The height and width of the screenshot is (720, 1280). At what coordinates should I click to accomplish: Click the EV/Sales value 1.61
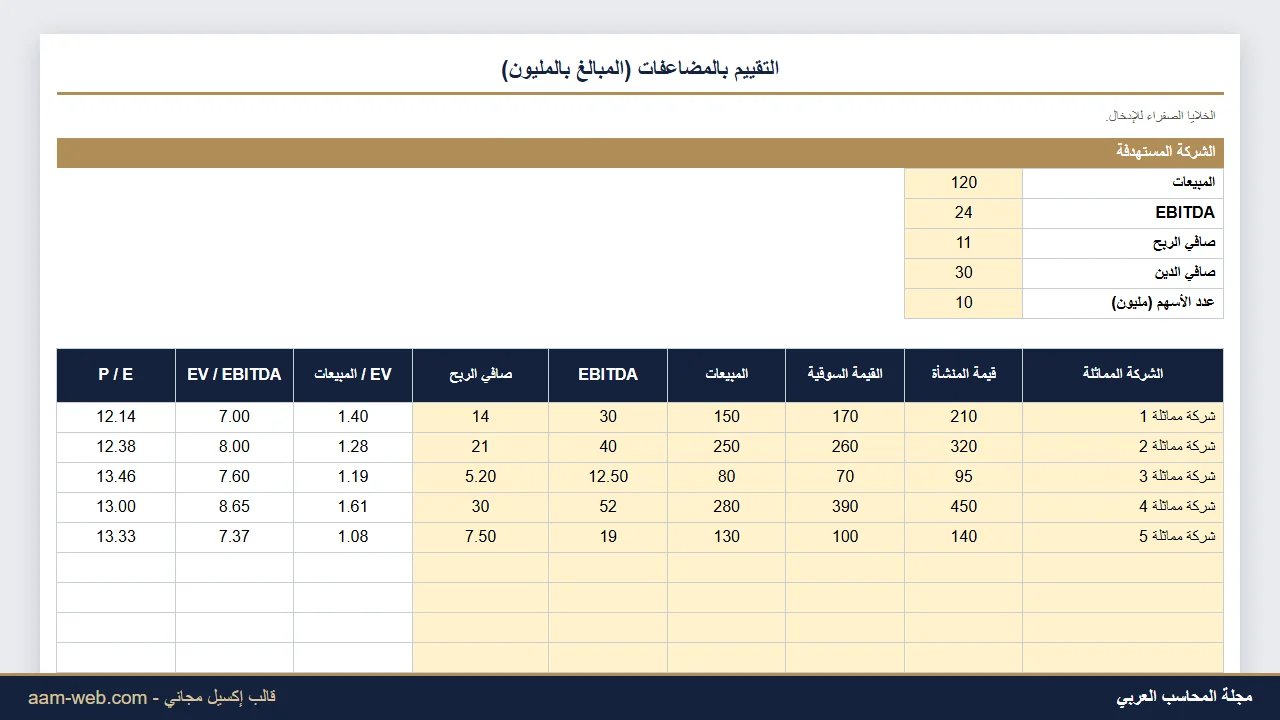353,507
